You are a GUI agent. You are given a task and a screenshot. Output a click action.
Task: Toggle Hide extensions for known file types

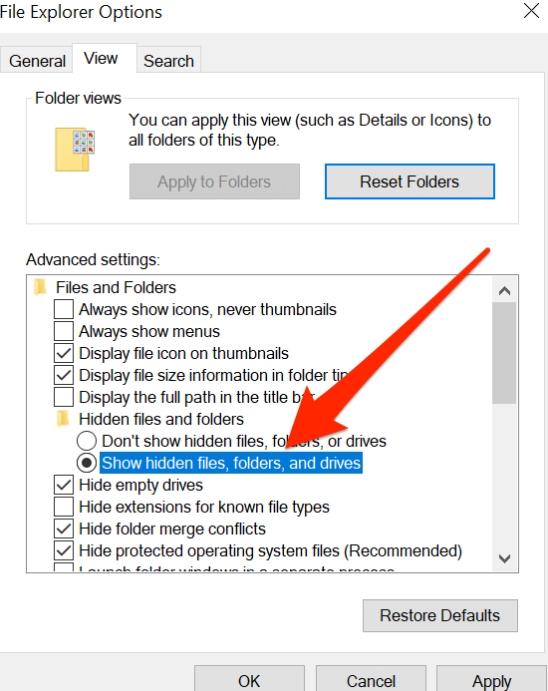click(64, 507)
